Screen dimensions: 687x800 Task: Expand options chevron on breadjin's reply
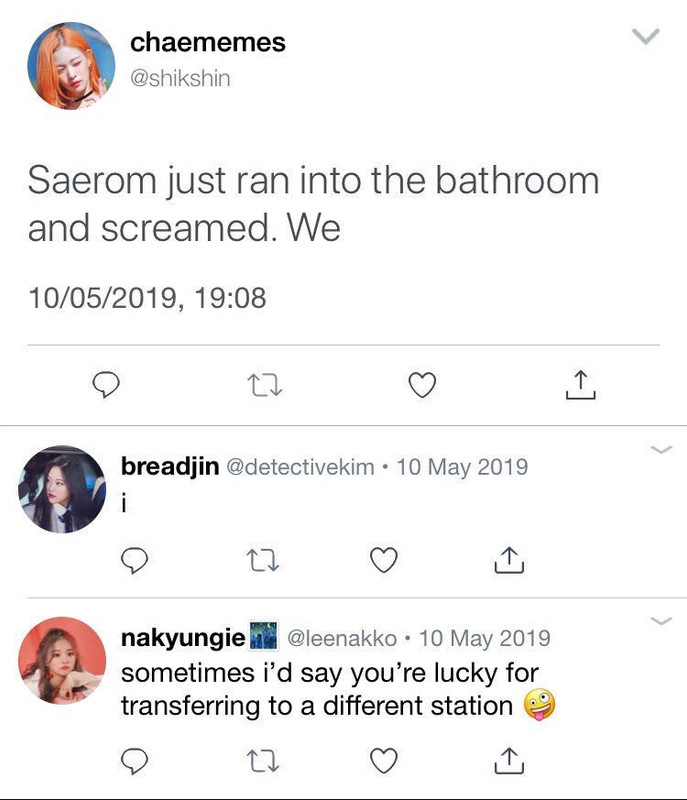pos(661,449)
